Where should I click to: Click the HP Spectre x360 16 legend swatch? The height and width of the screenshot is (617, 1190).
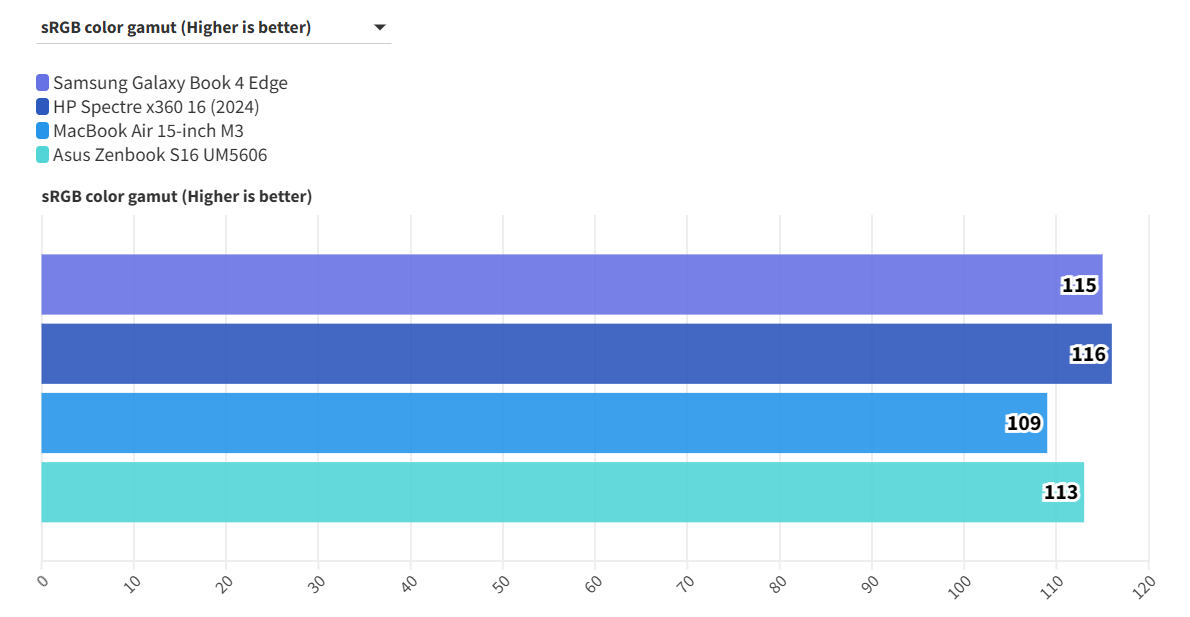click(x=42, y=107)
